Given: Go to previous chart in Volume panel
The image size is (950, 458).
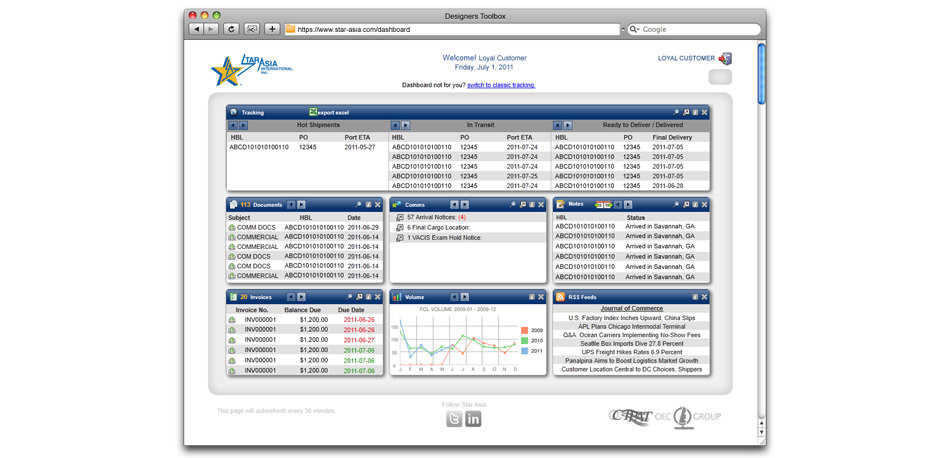Looking at the screenshot, I should (x=454, y=297).
